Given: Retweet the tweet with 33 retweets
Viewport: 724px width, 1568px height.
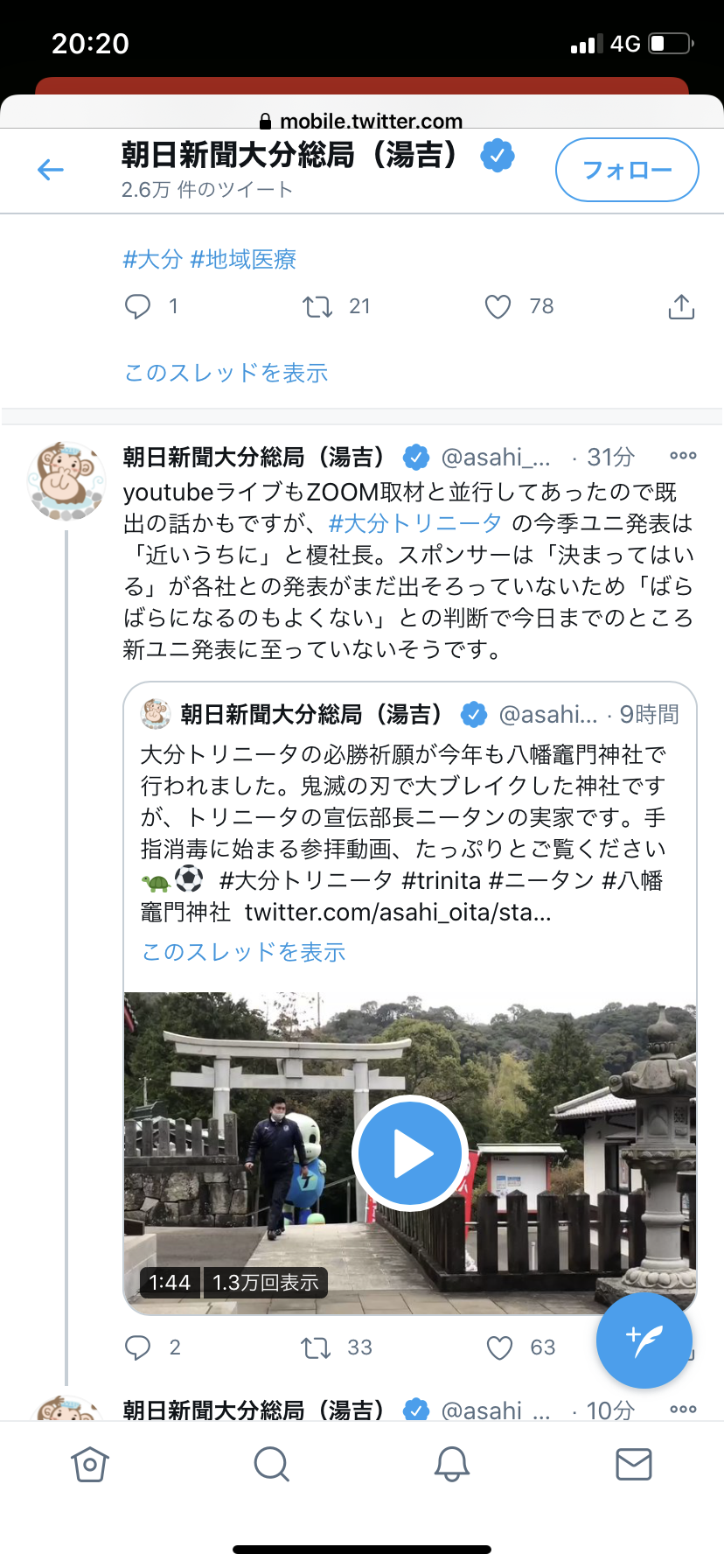Looking at the screenshot, I should [x=316, y=1347].
